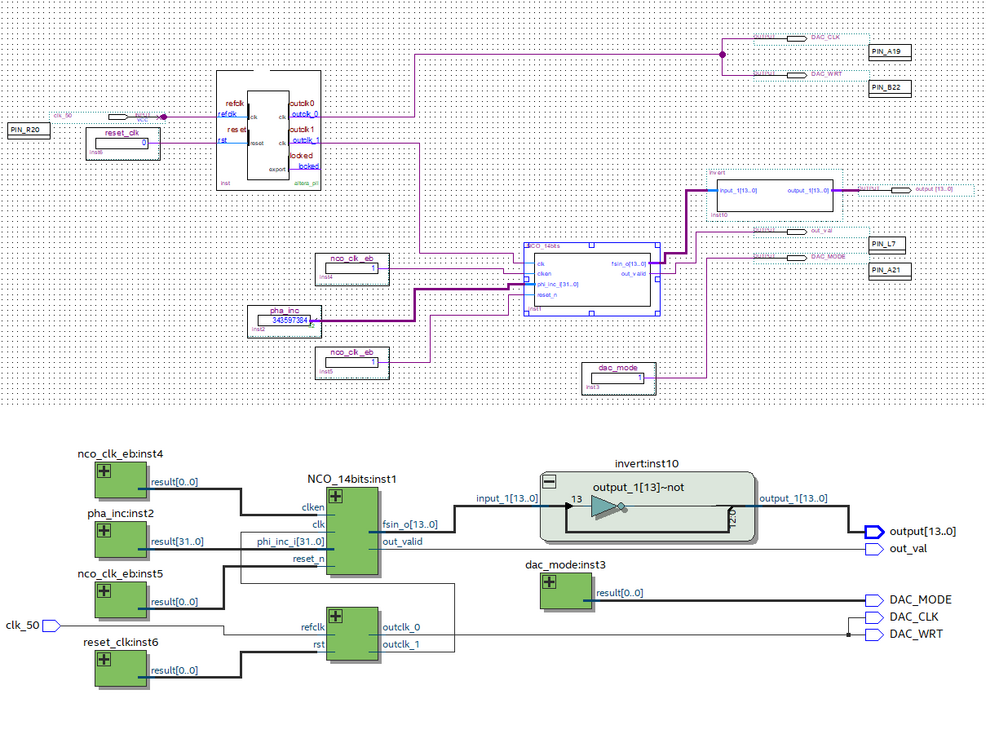Select the invert inst10 block in schematic
Image resolution: width=999 pixels, height=734 pixels.
tap(775, 194)
